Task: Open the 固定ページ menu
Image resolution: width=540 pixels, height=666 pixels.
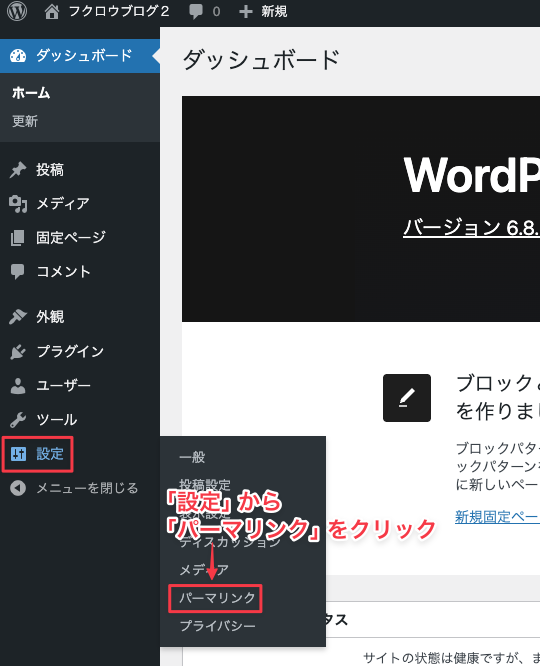Action: 71,237
